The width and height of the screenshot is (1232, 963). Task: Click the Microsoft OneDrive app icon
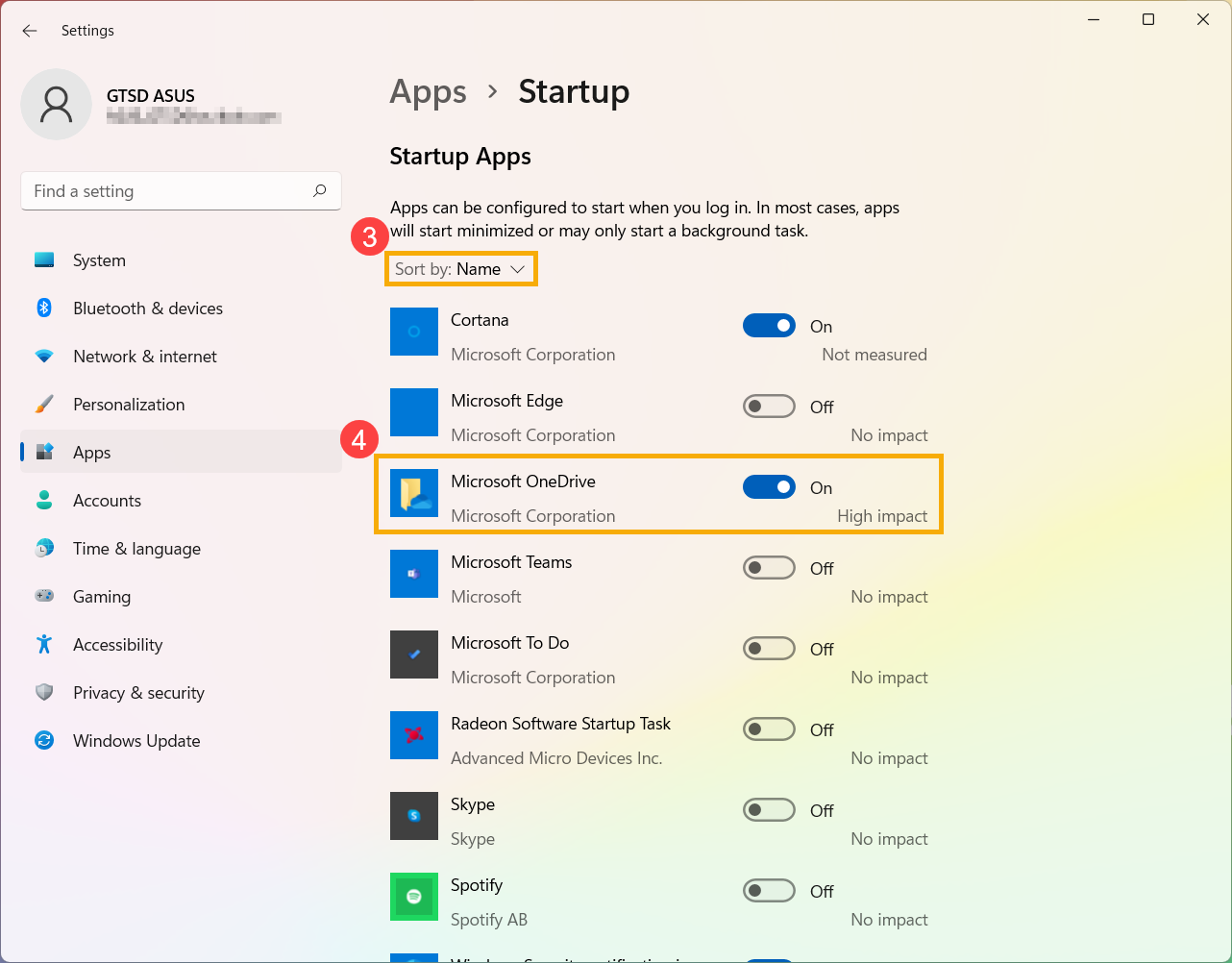pos(414,493)
